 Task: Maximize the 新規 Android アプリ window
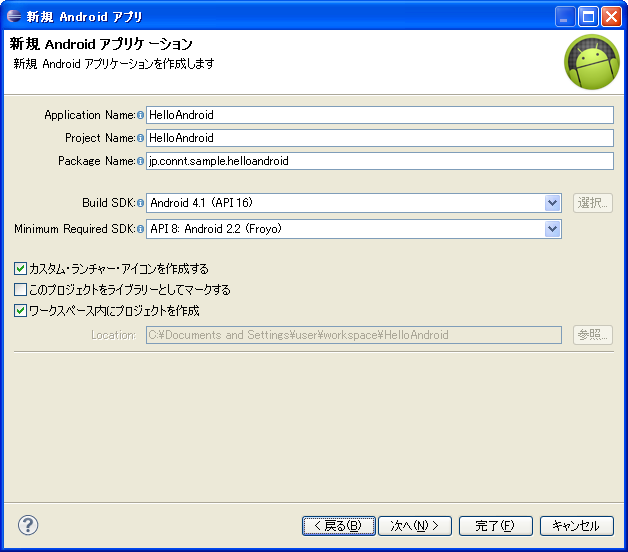(588, 16)
